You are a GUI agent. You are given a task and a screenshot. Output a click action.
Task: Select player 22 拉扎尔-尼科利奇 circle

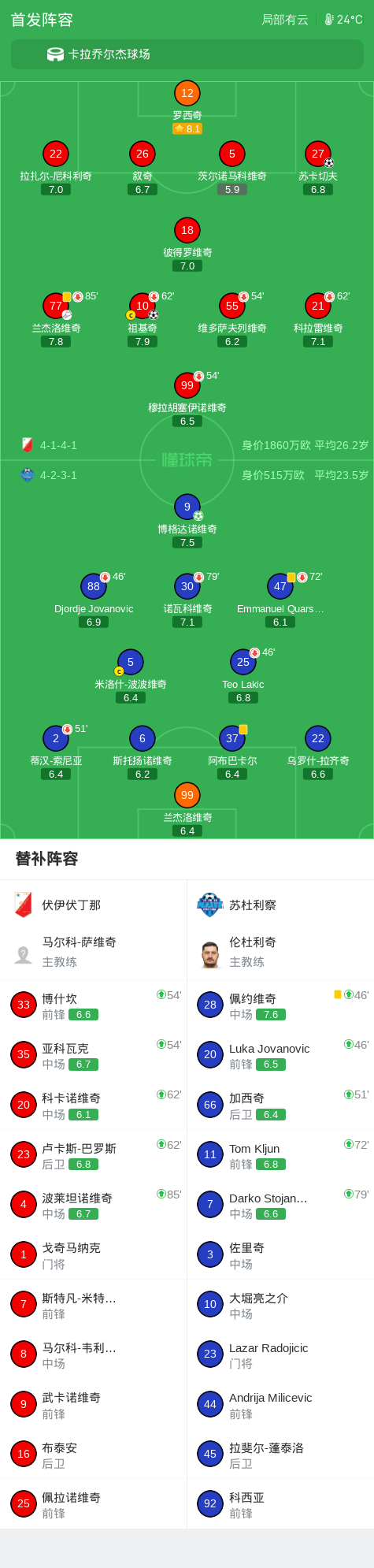(56, 154)
